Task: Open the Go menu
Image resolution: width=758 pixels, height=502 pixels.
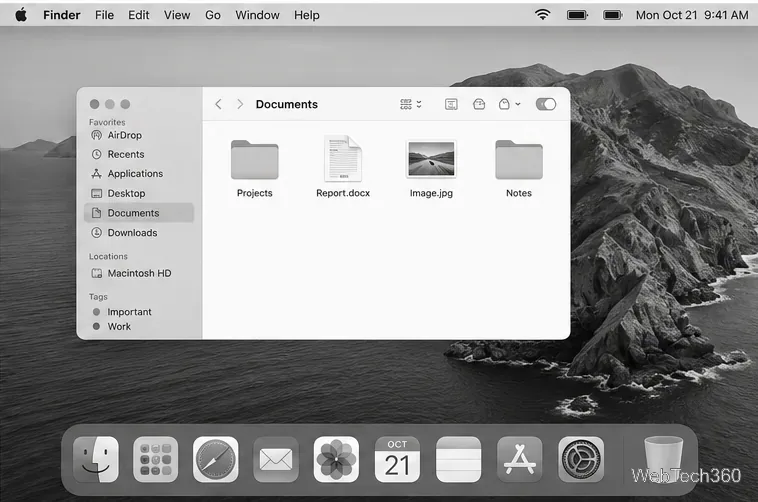Action: click(x=213, y=15)
